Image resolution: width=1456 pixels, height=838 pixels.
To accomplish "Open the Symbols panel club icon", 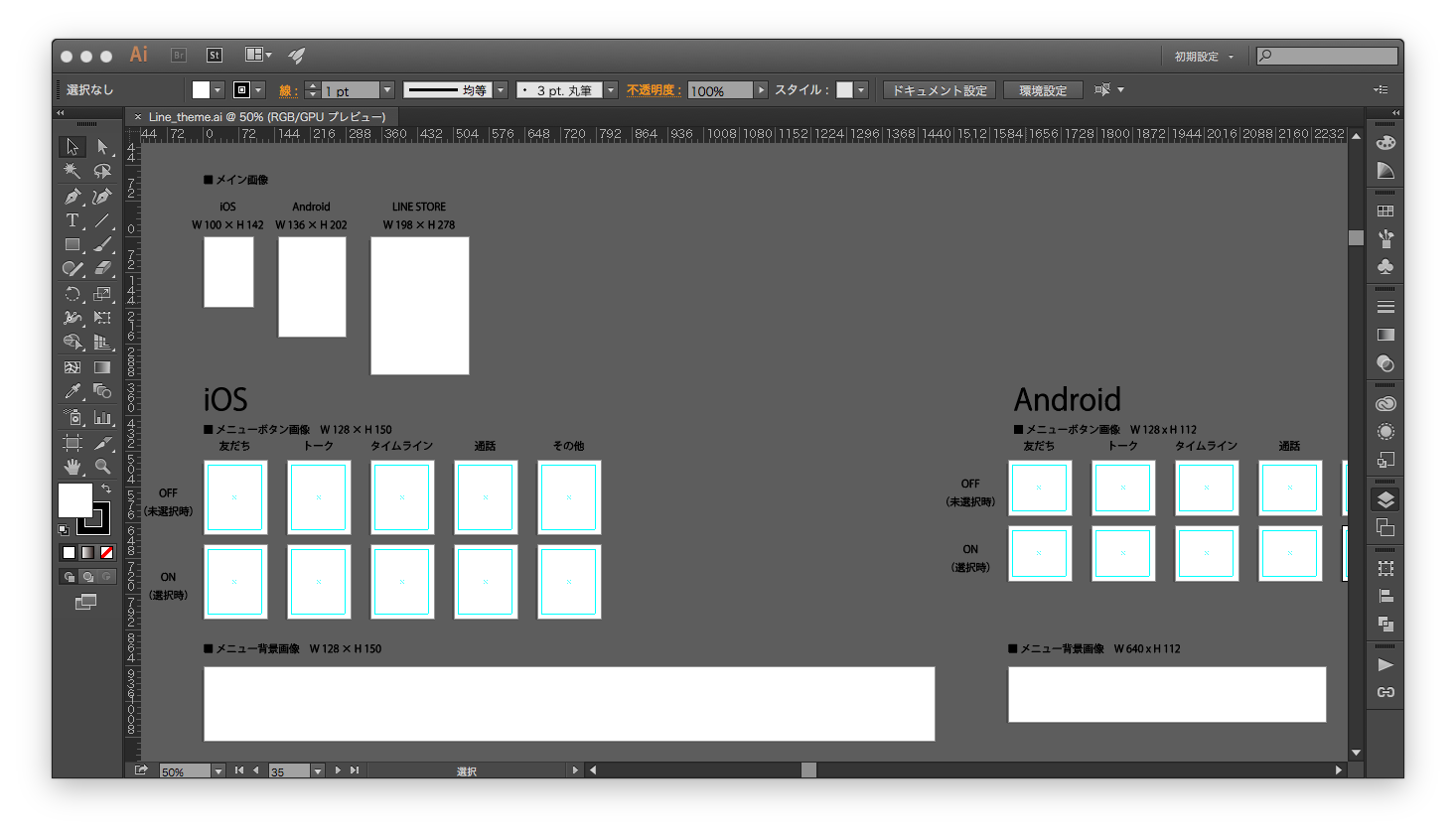I will 1385,267.
